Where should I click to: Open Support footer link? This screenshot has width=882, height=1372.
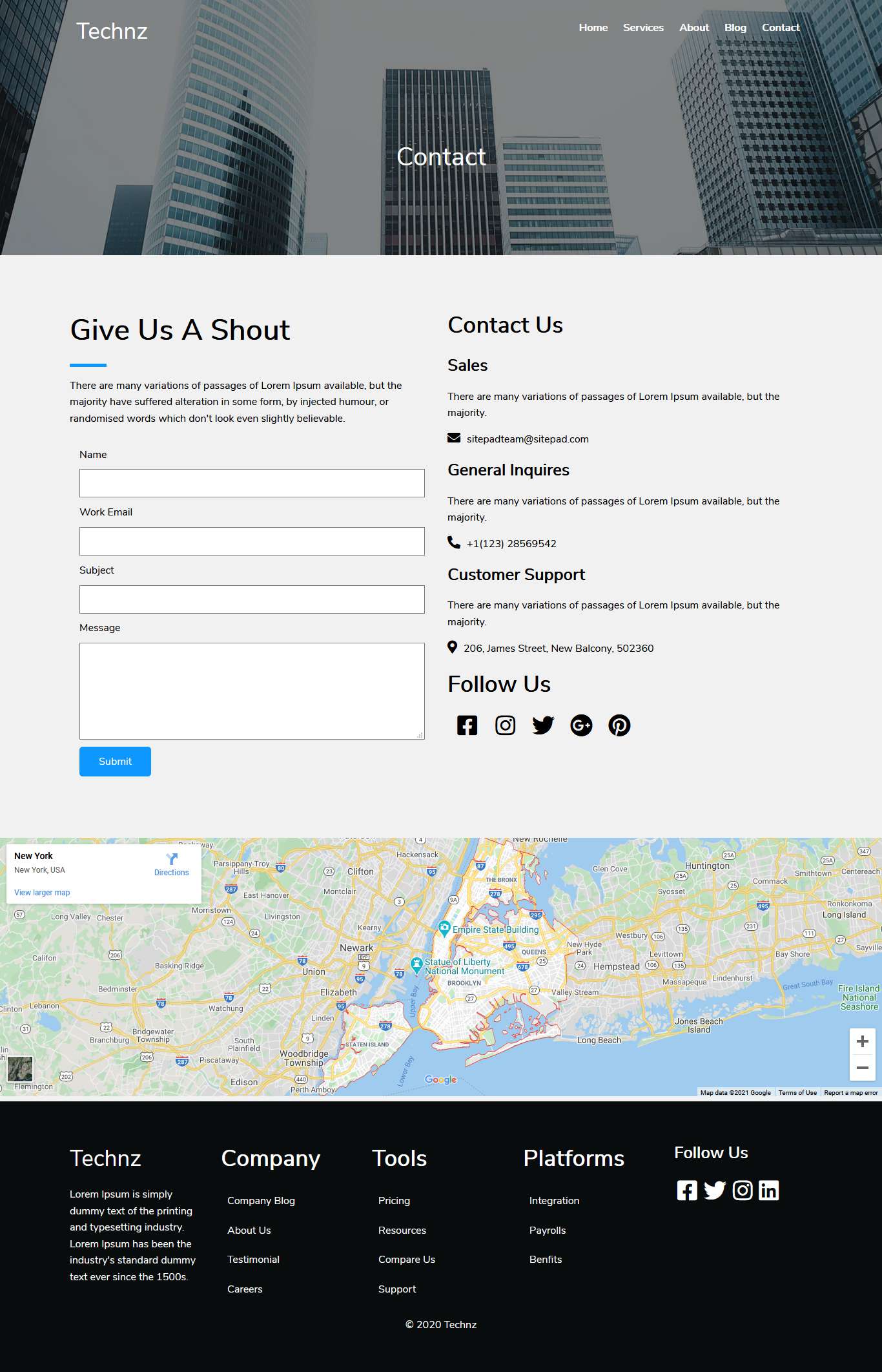pos(397,1289)
